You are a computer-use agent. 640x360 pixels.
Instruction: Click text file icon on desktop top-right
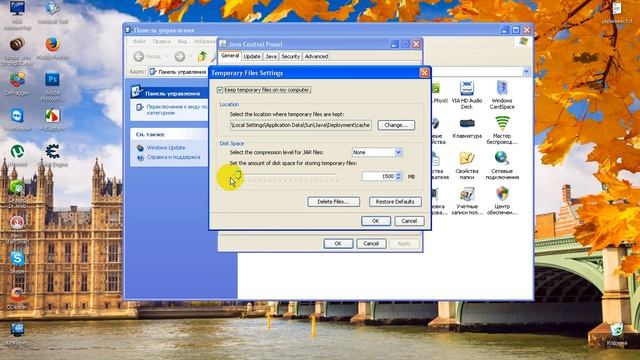click(x=617, y=12)
